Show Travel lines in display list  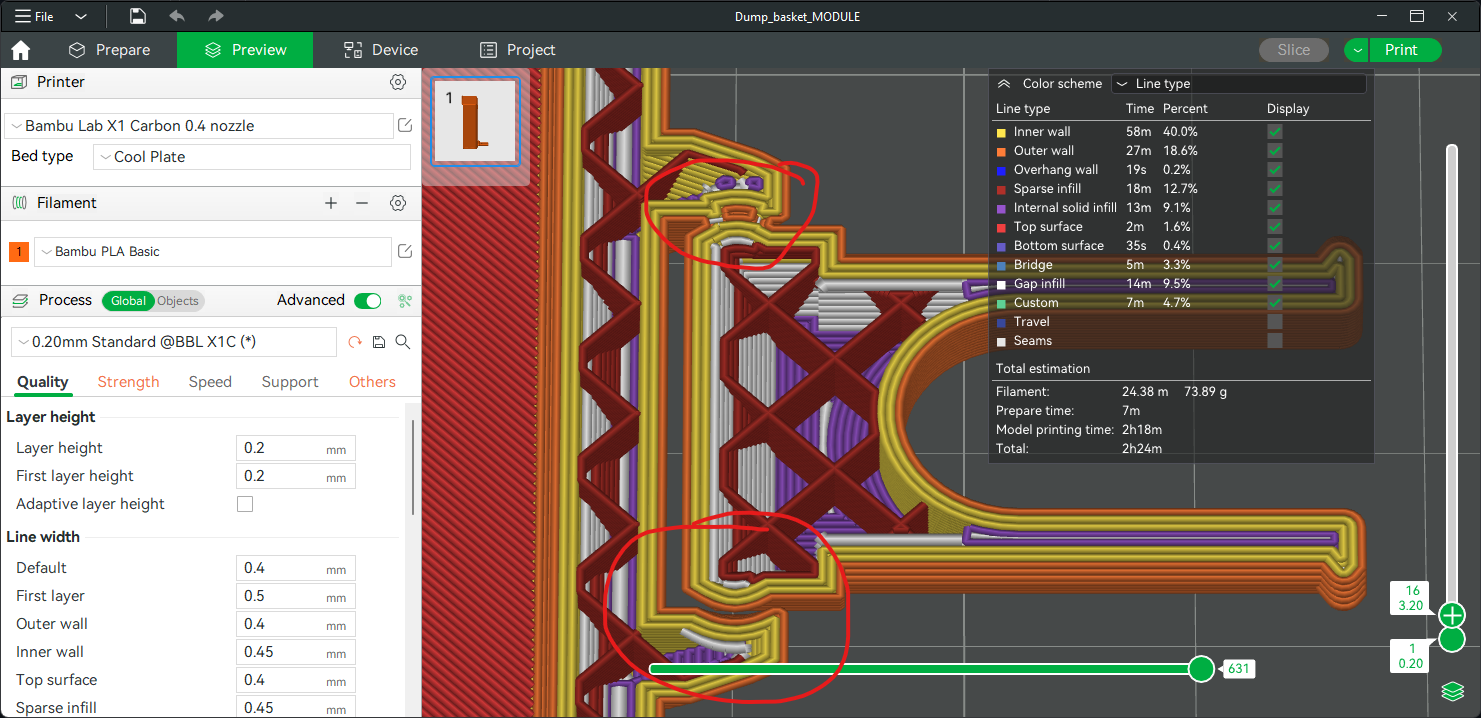(x=1275, y=322)
